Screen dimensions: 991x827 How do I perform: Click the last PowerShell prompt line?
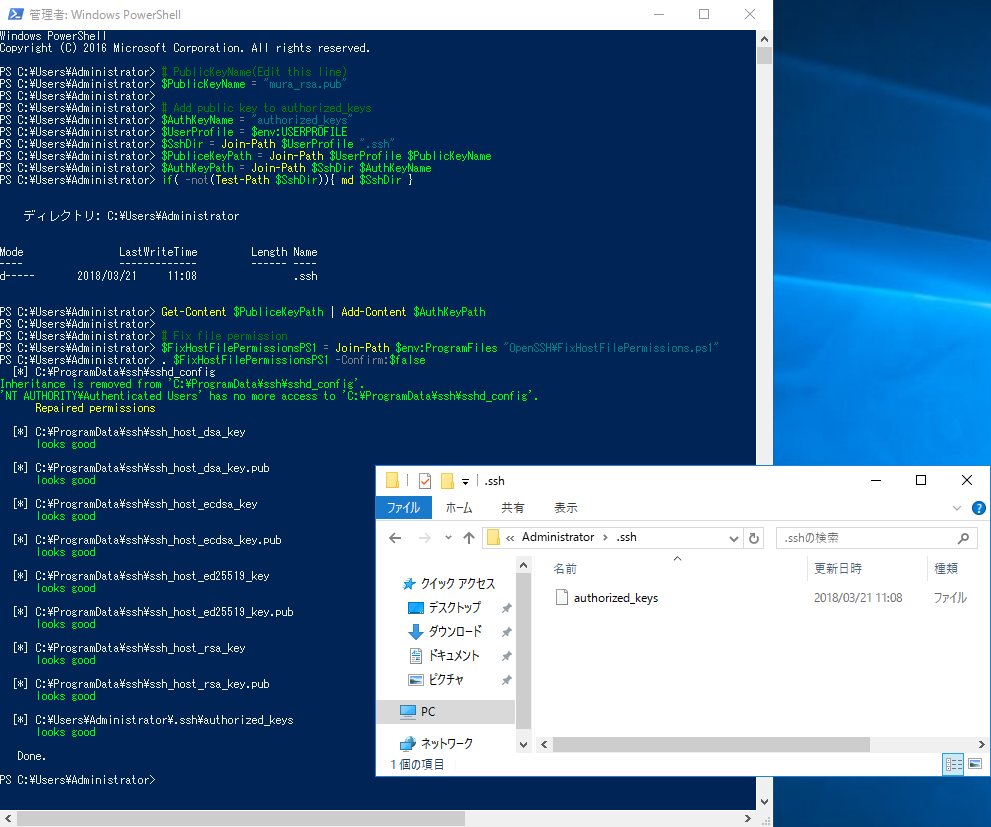tap(78, 780)
